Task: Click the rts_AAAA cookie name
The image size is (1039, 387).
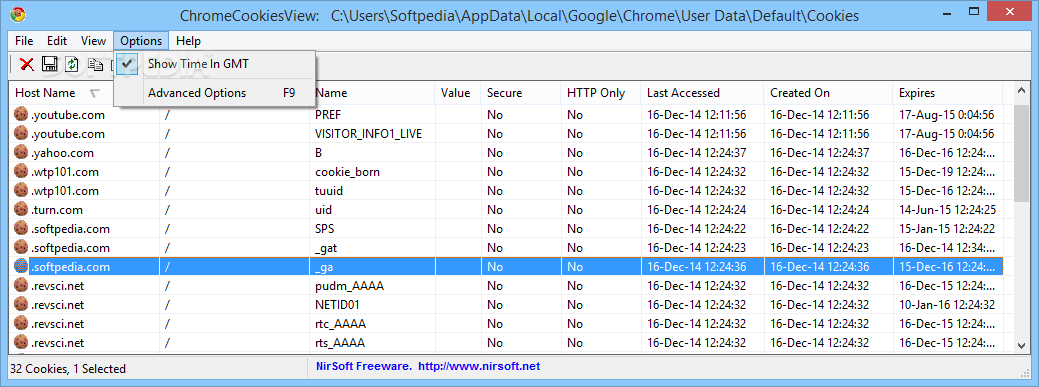Action: click(x=340, y=343)
